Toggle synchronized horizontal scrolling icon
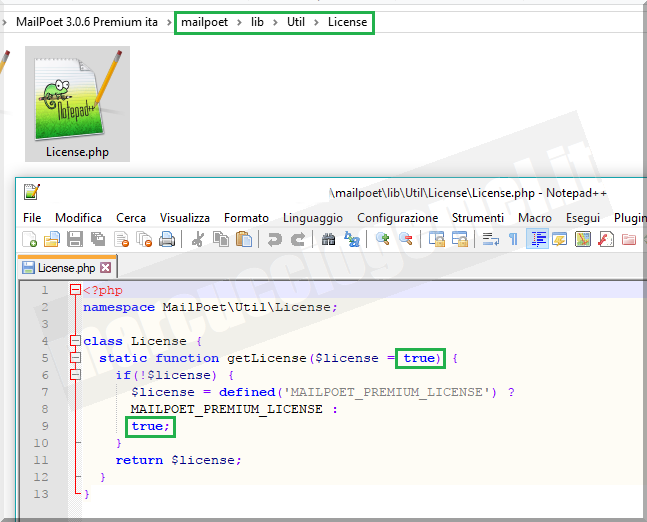Image resolution: width=647 pixels, height=522 pixels. click(x=460, y=239)
